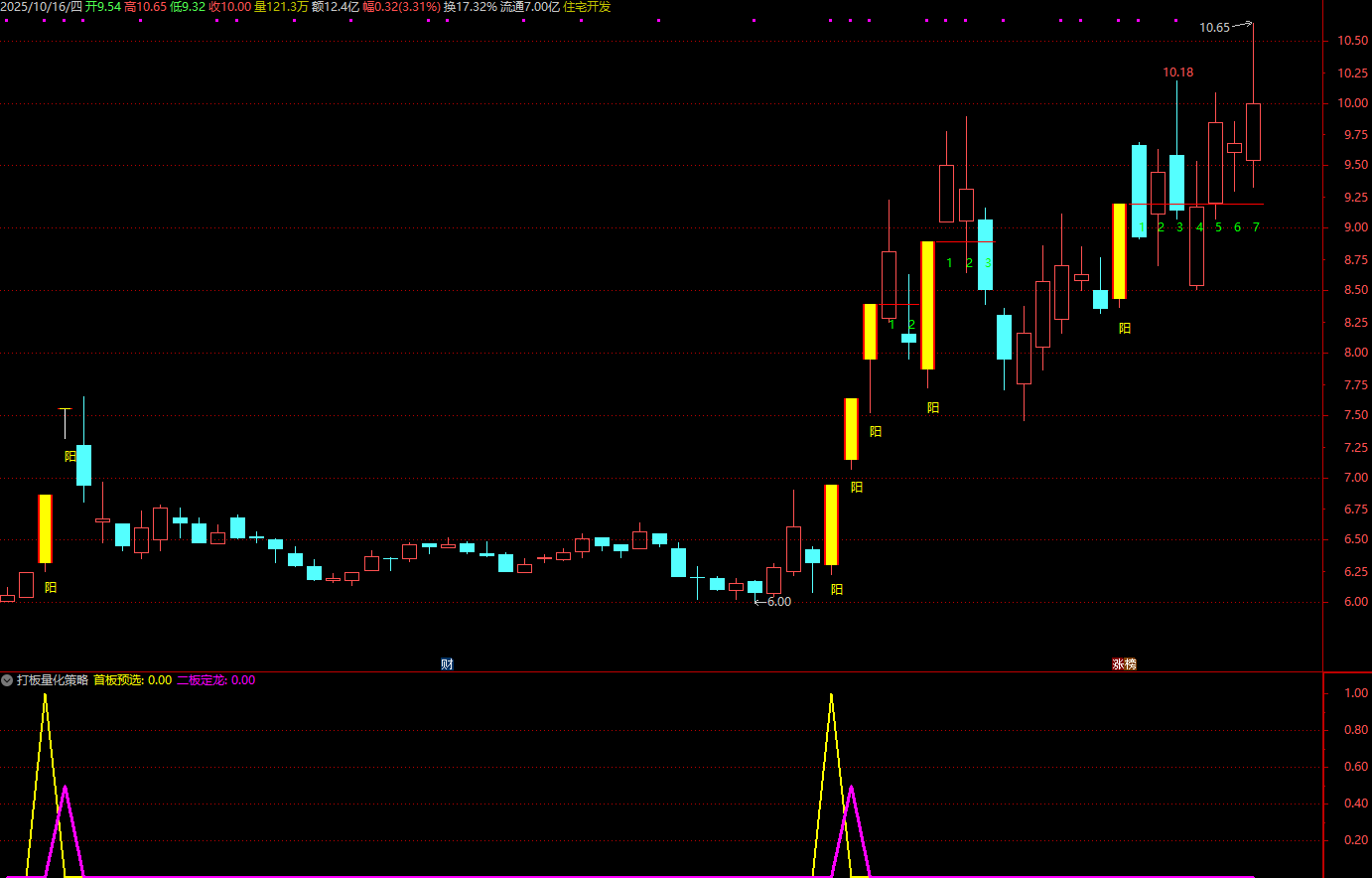Click the green count number 6
The height and width of the screenshot is (878, 1372).
tap(1237, 227)
